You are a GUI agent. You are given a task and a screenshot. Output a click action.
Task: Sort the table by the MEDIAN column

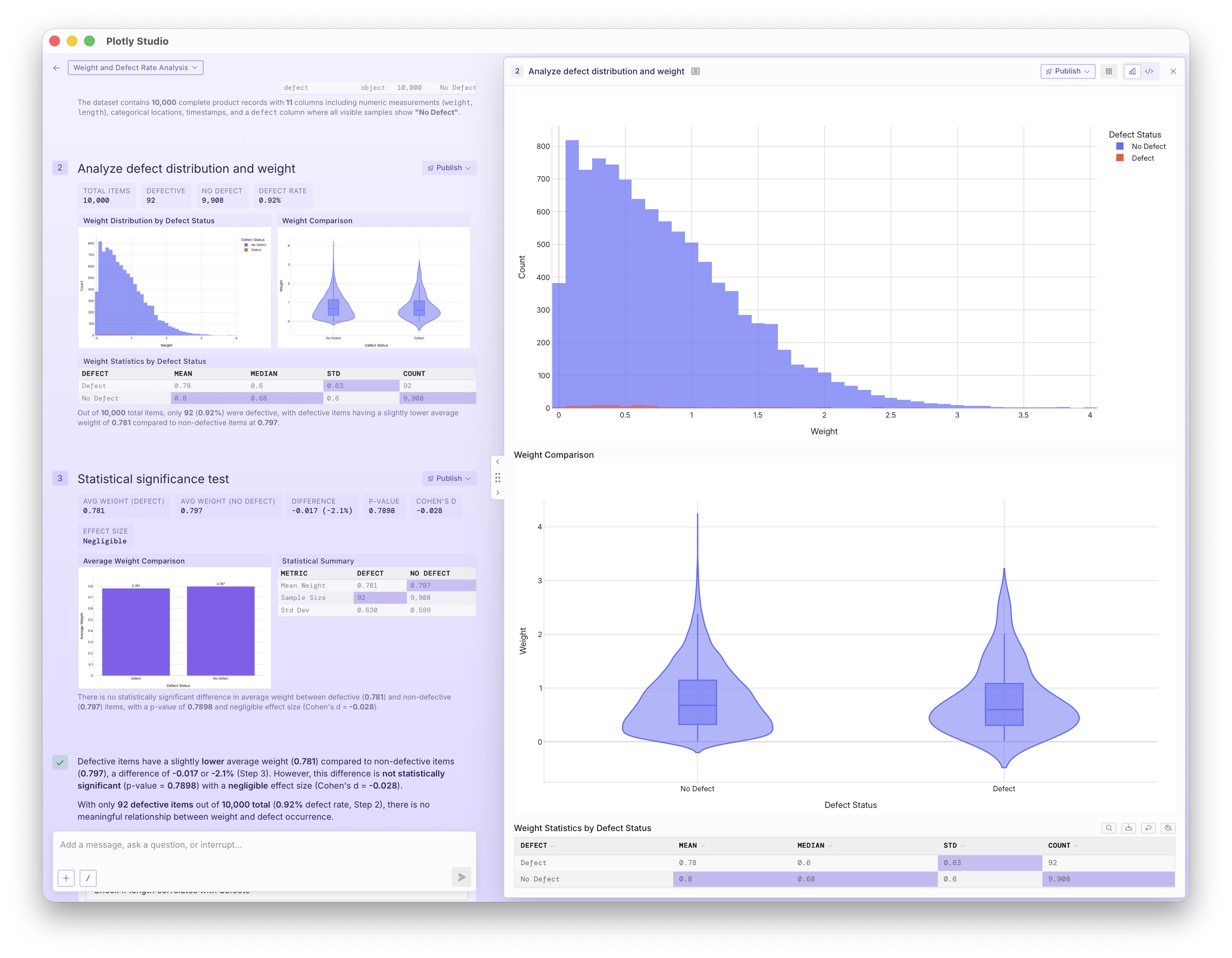tap(814, 845)
